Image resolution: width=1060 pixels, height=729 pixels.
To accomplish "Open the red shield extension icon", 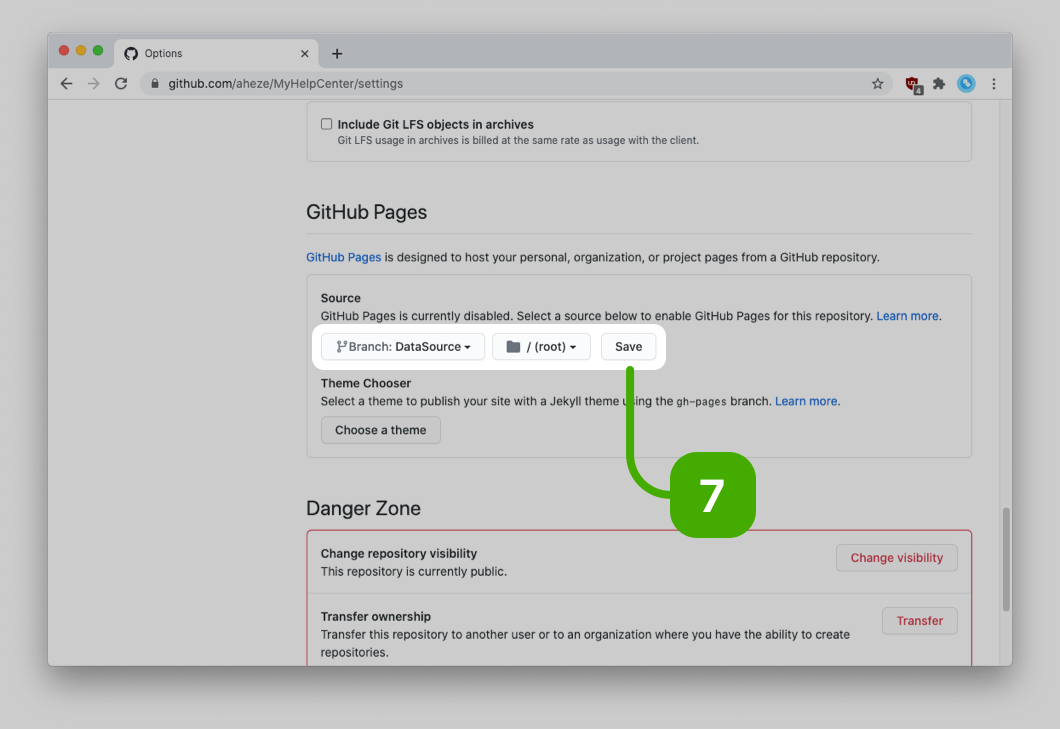I will pyautogui.click(x=913, y=85).
